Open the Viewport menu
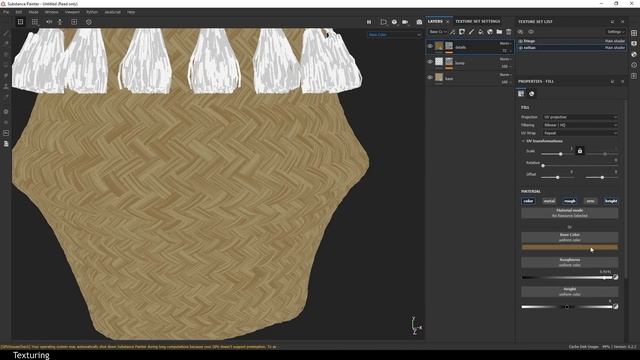The image size is (640, 360). [x=72, y=12]
